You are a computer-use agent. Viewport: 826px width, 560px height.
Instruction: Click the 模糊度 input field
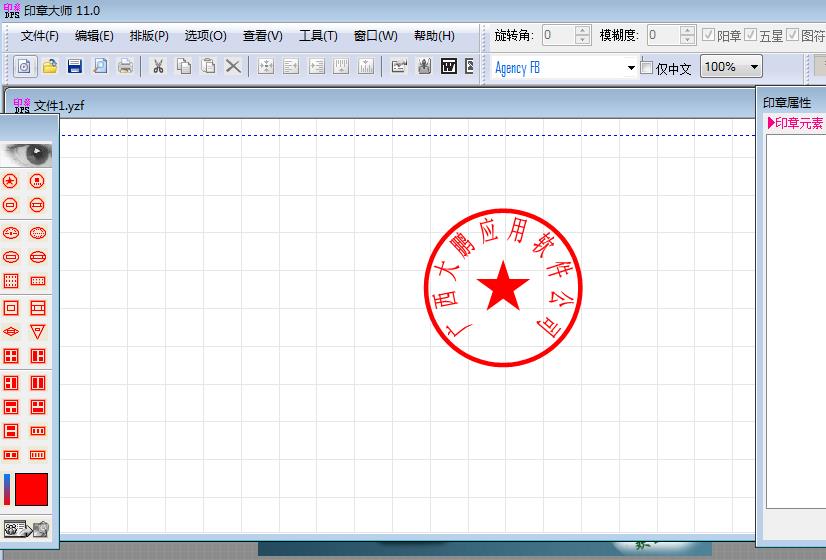point(663,35)
